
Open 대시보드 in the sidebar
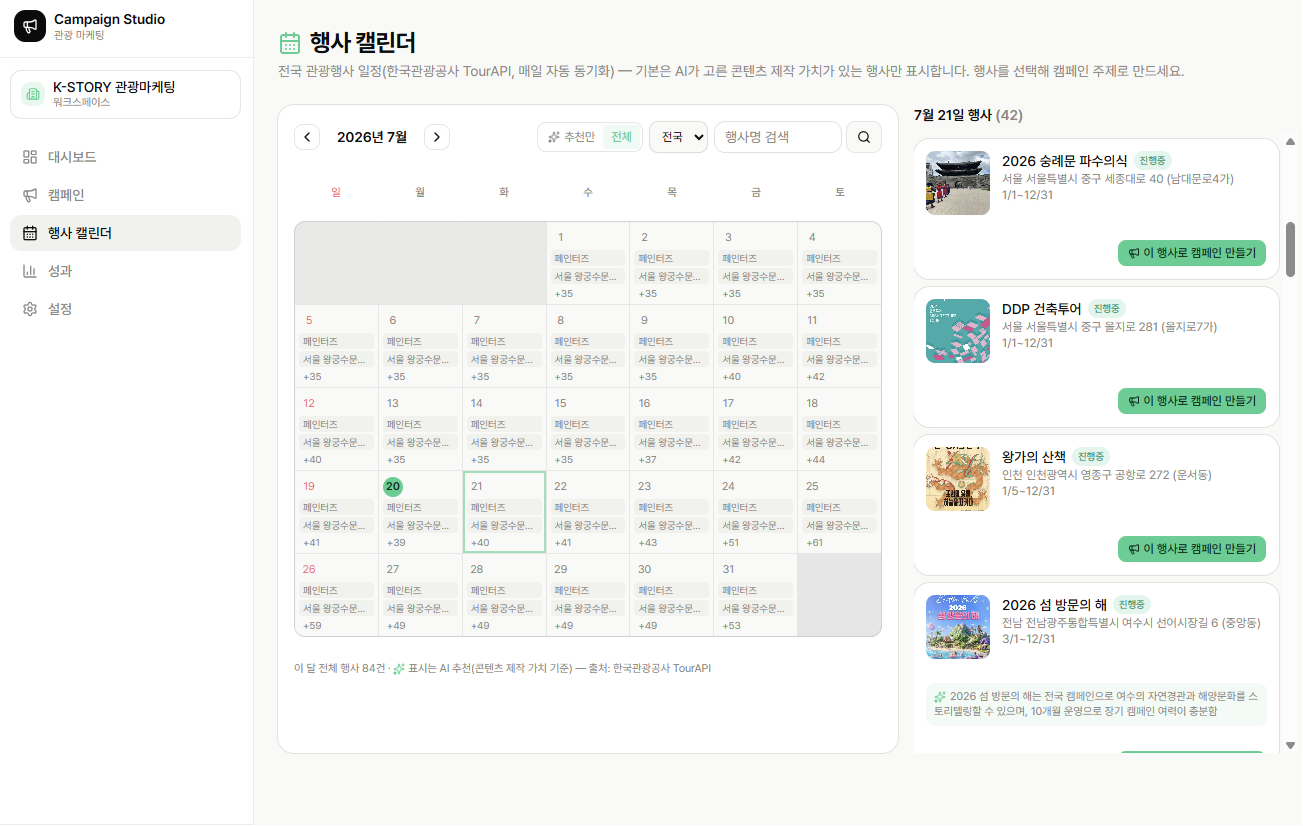(125, 157)
